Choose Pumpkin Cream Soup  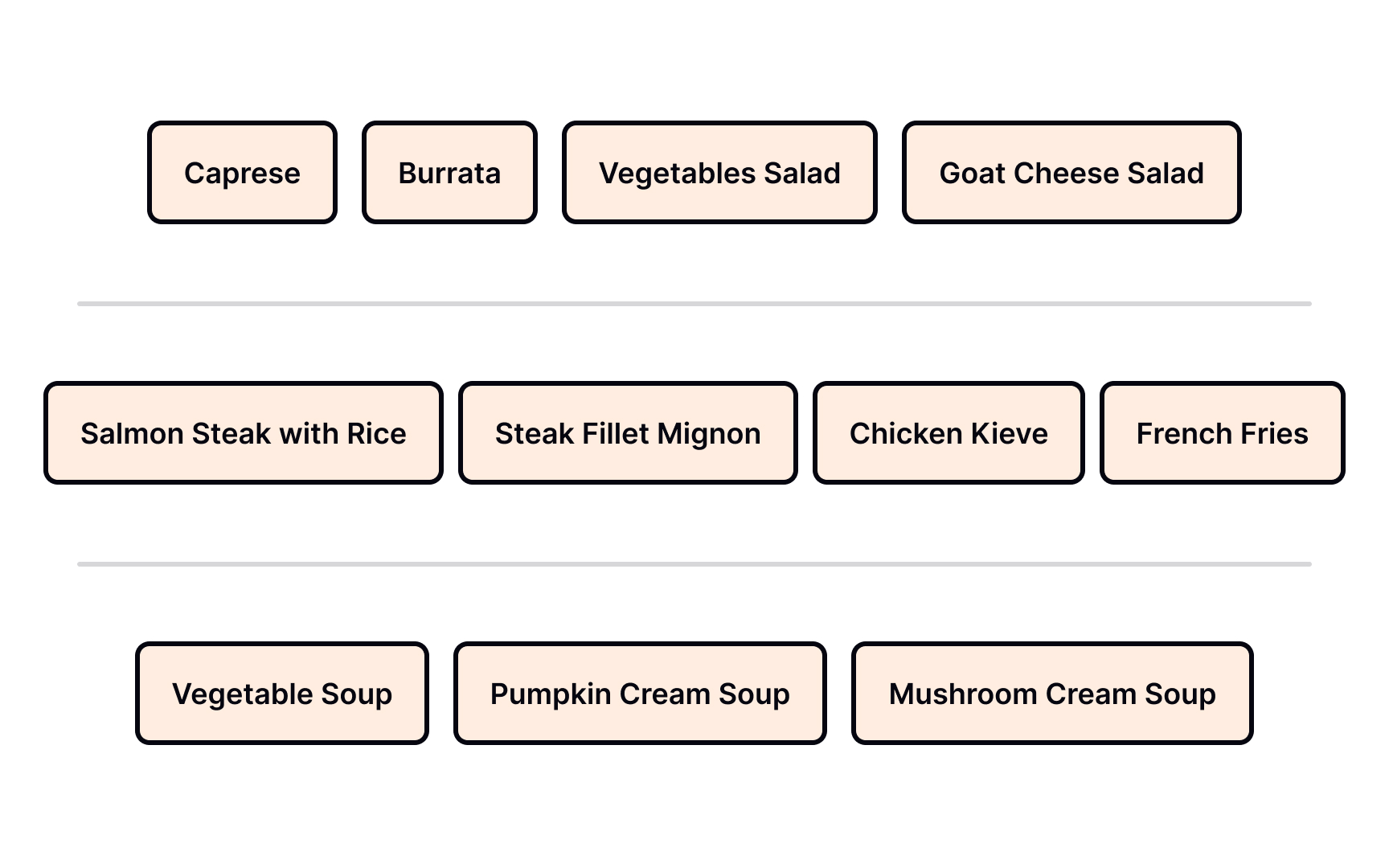(x=640, y=694)
